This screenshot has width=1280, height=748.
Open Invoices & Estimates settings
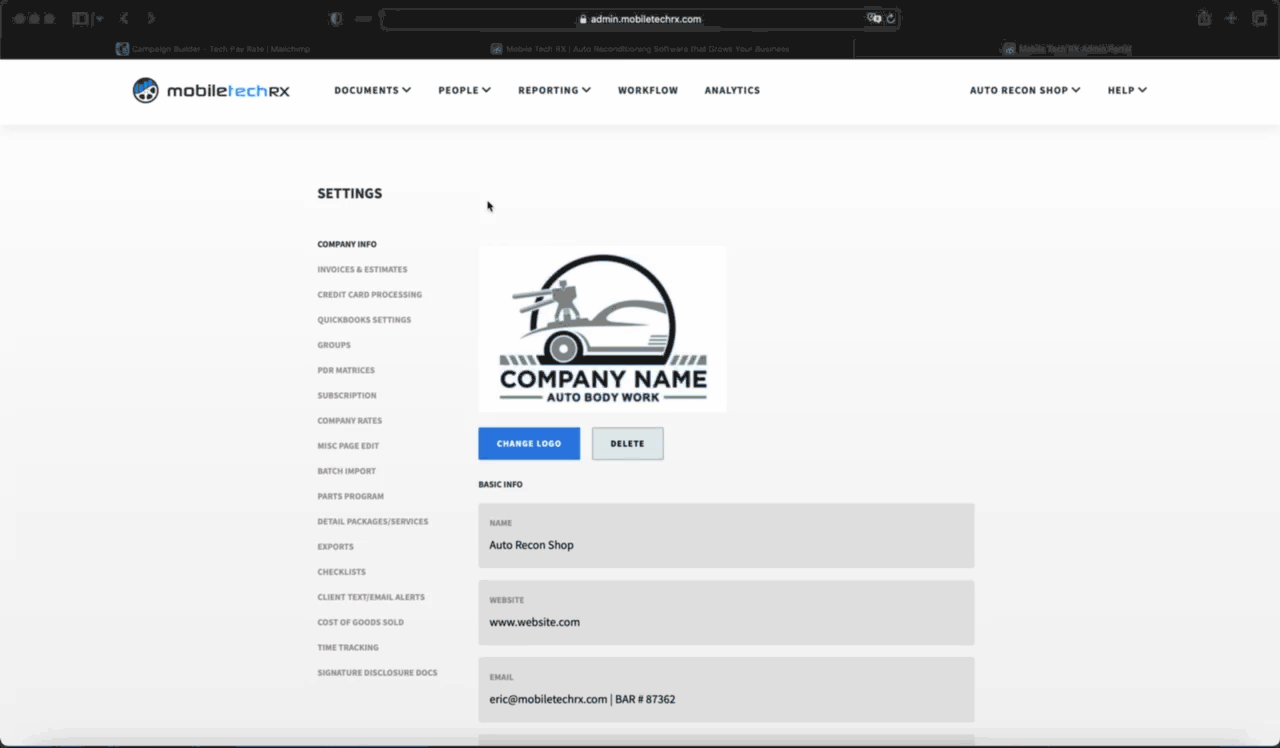pyautogui.click(x=362, y=269)
